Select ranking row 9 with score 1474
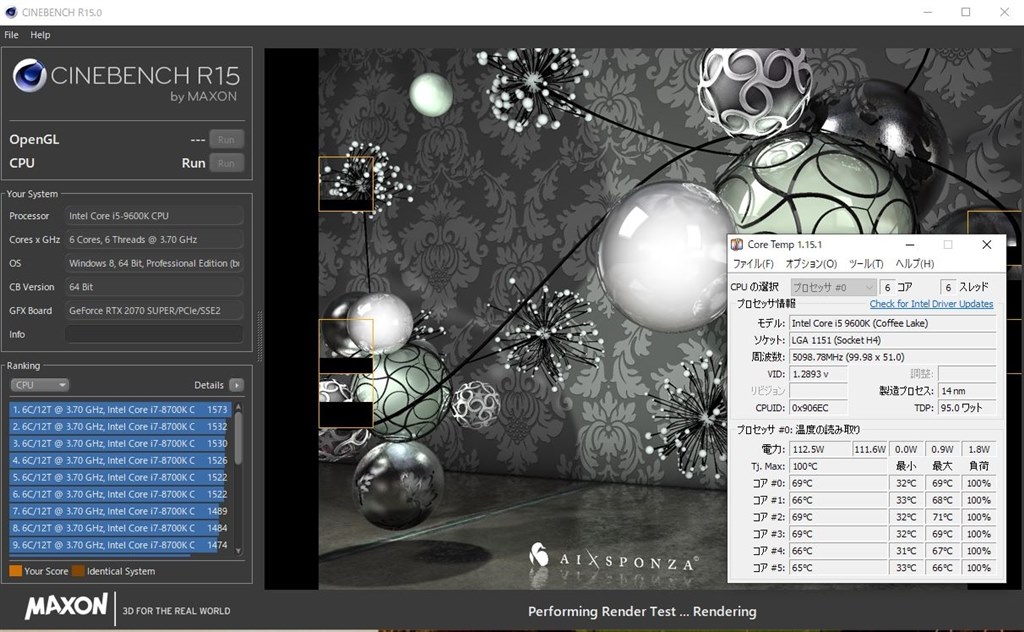Image resolution: width=1024 pixels, height=632 pixels. point(120,545)
